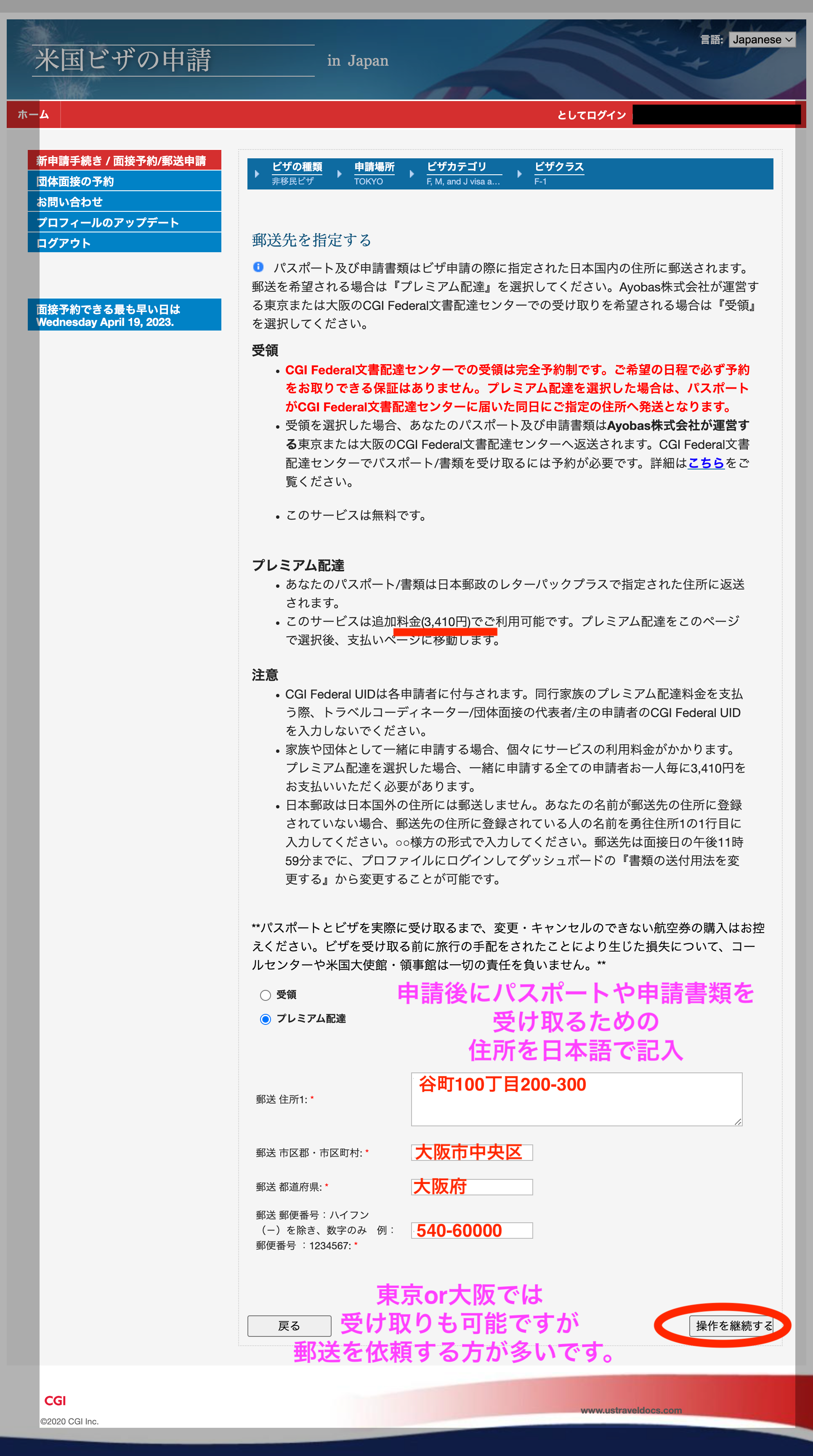Click the arrow before ビザクラス breadcrumb
Viewport: 813px width, 1456px height.
tap(519, 174)
